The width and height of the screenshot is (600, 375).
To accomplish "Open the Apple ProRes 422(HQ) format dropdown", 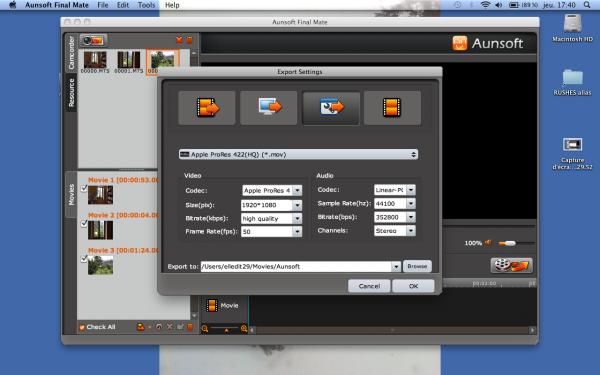I will 298,154.
